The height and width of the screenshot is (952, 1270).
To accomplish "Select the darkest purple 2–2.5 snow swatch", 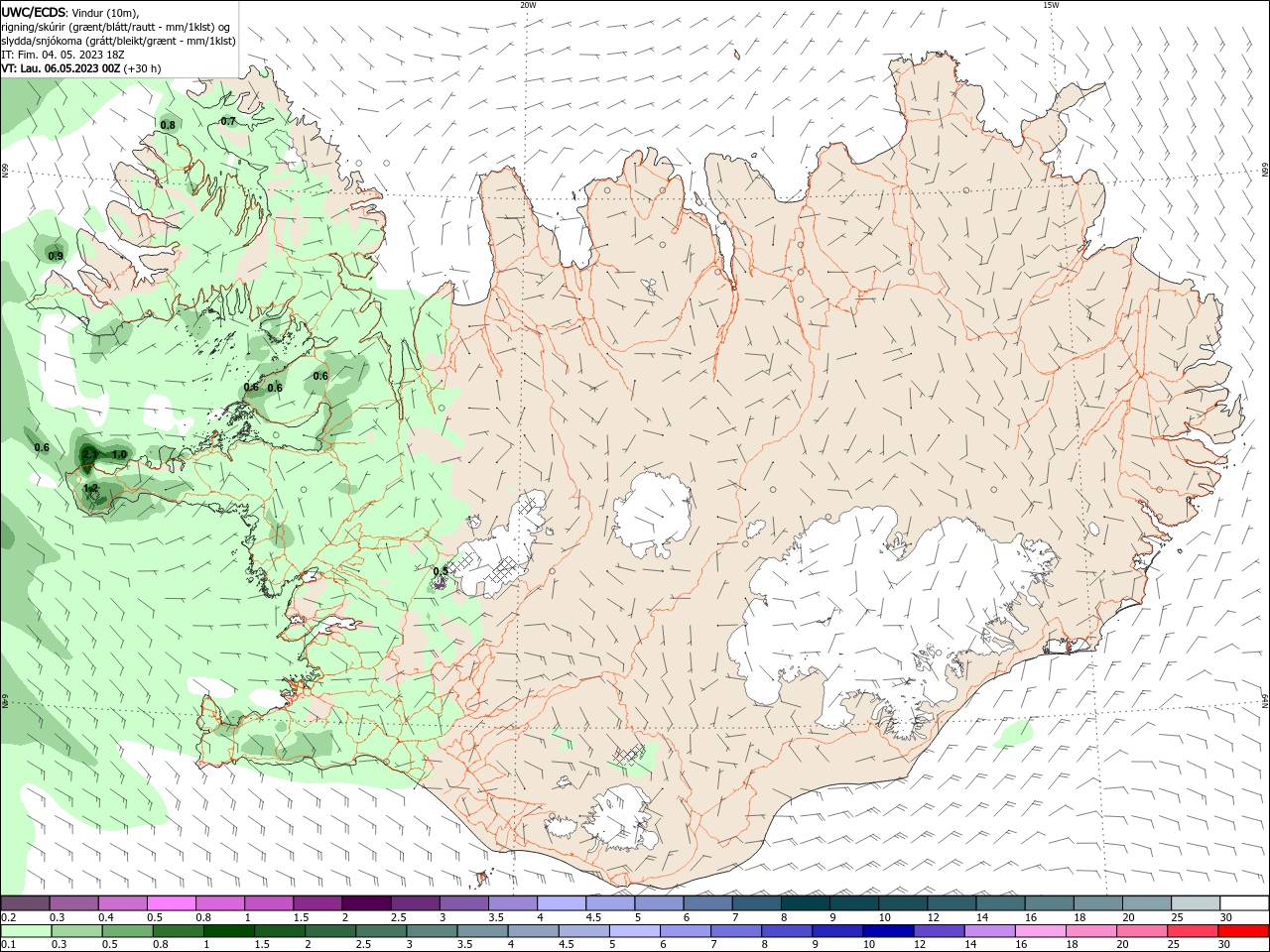I will click(366, 903).
